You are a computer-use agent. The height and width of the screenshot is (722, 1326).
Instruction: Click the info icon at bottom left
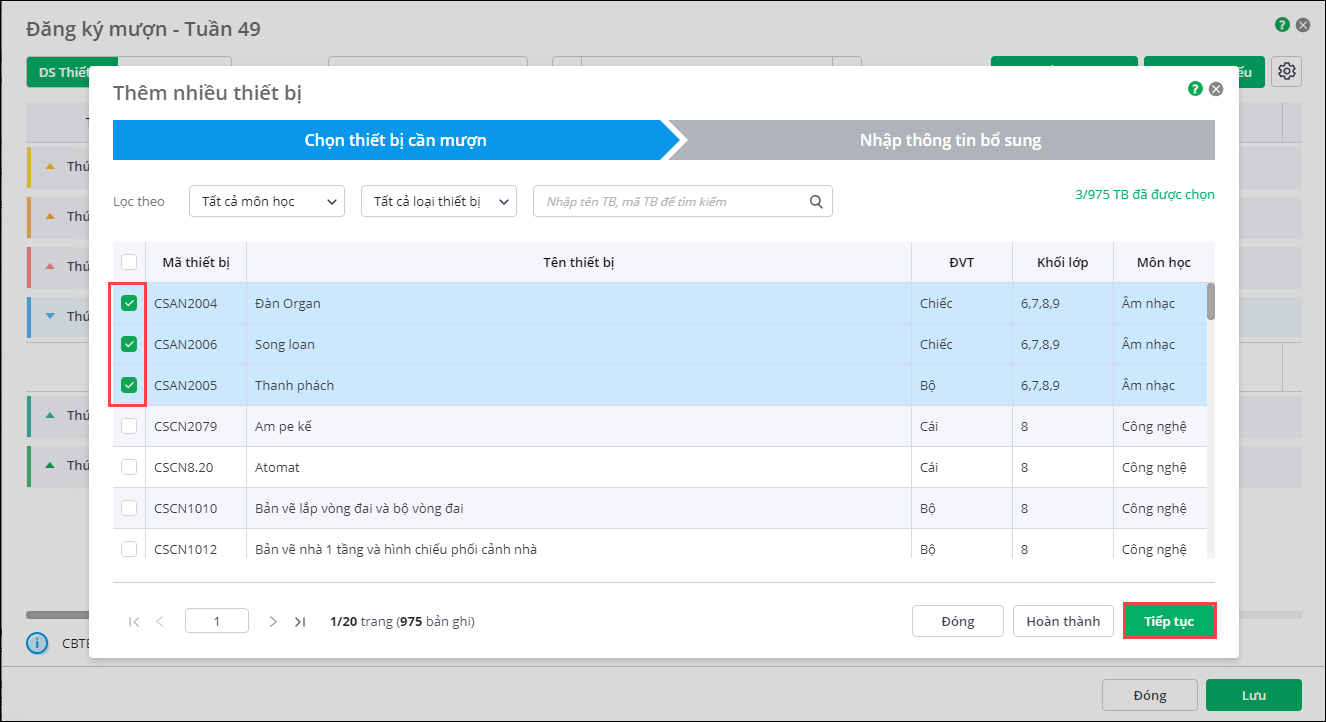(x=37, y=643)
